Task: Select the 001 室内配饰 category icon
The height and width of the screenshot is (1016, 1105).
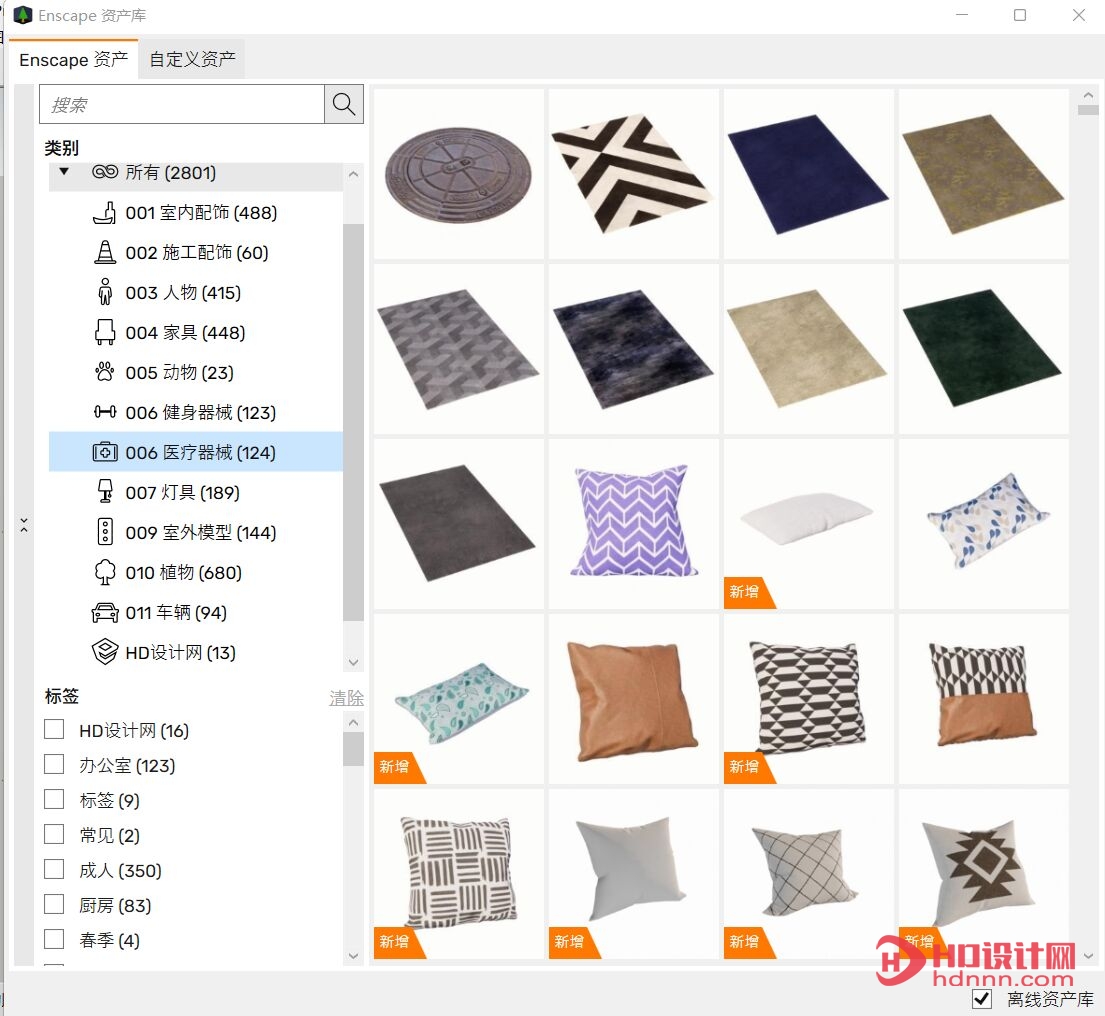Action: (105, 212)
